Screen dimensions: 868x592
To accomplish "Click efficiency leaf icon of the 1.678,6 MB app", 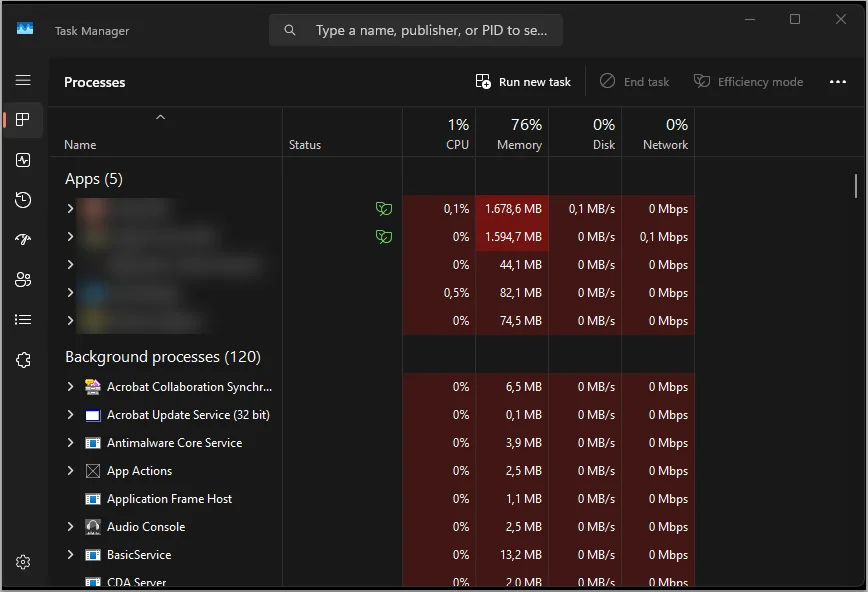I will pos(384,209).
